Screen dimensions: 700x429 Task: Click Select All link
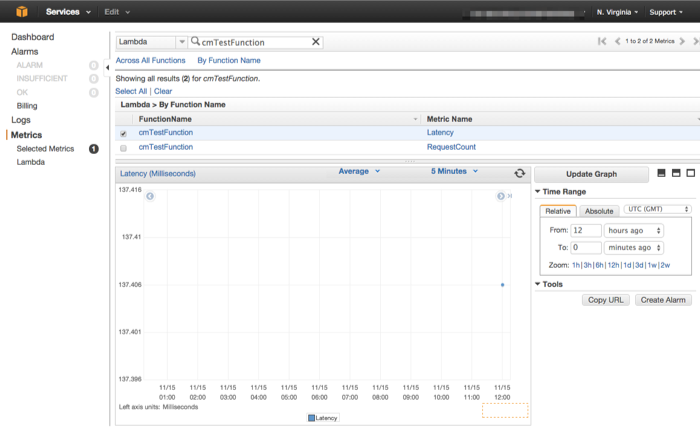point(131,91)
